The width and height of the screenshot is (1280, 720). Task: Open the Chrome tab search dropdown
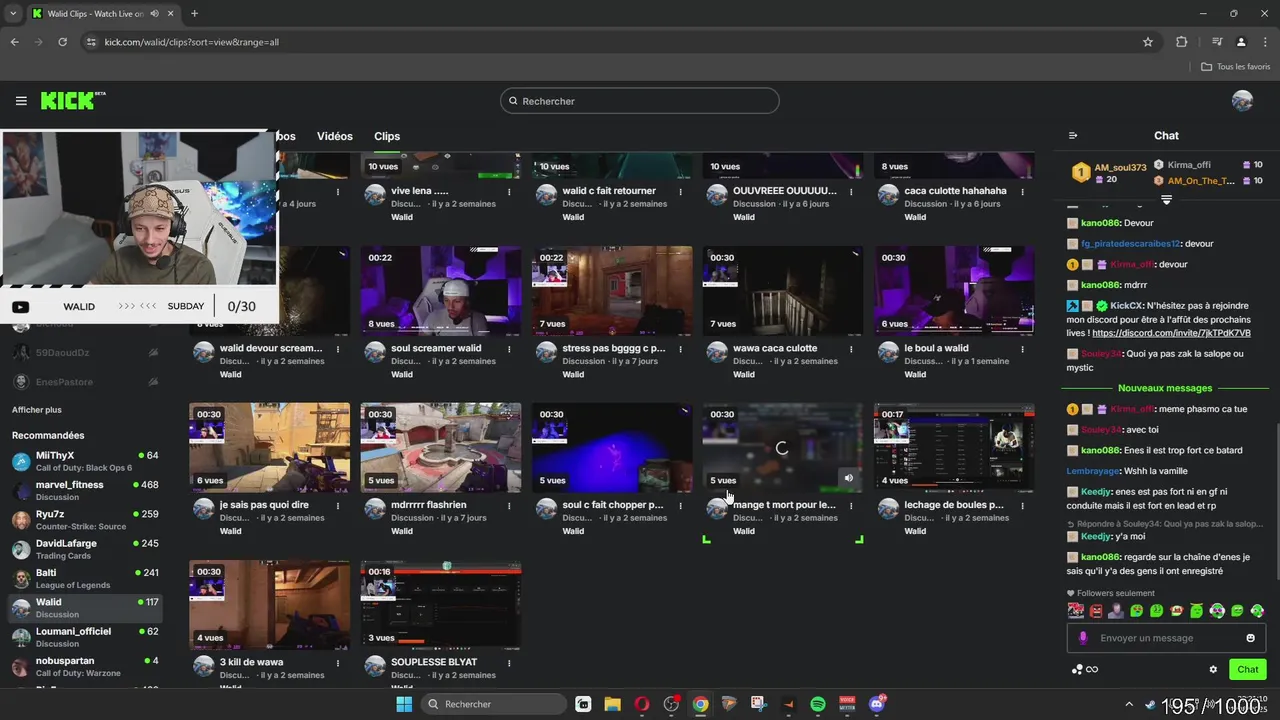point(13,14)
